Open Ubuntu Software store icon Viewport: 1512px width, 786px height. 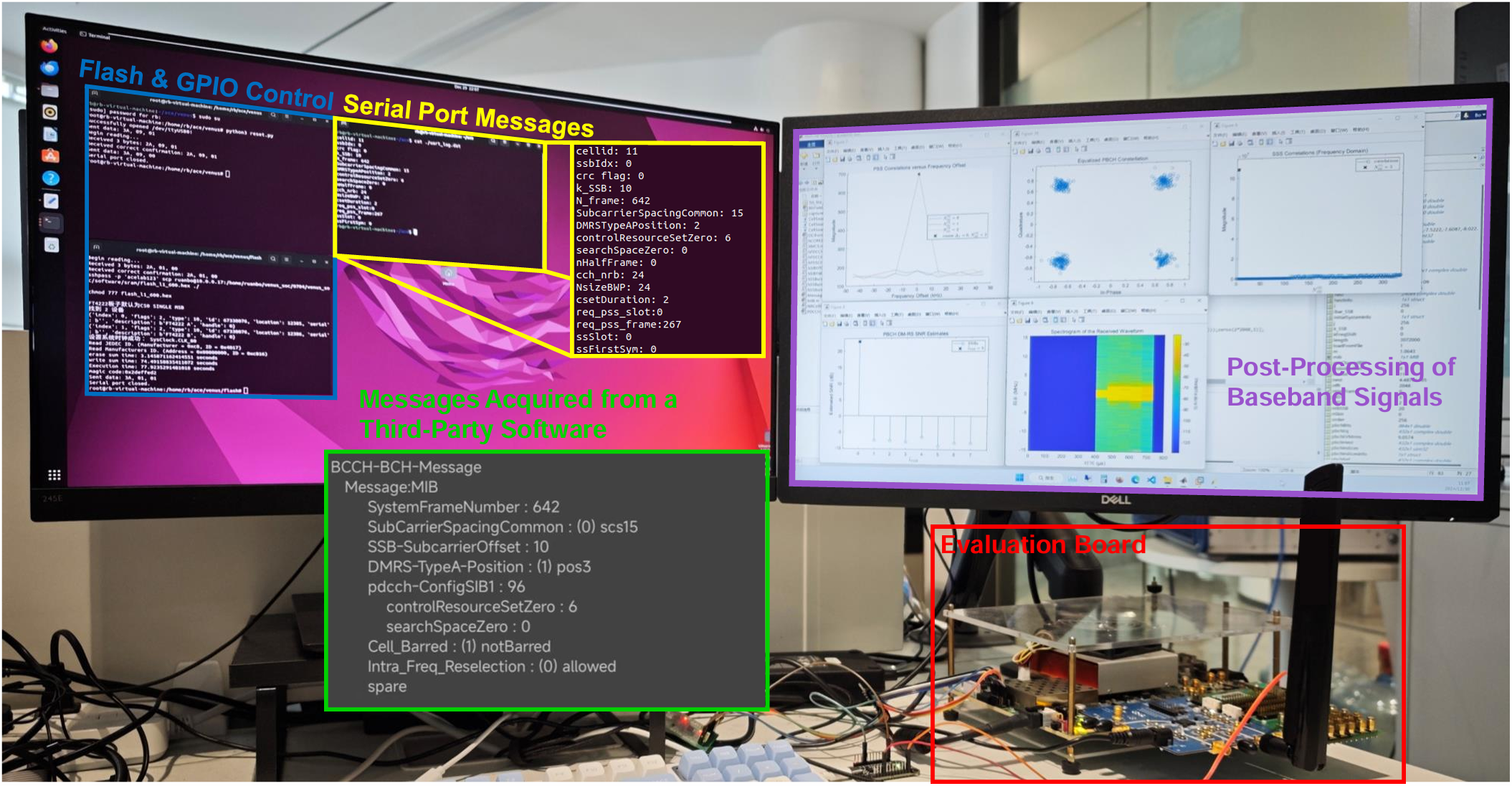(50, 155)
